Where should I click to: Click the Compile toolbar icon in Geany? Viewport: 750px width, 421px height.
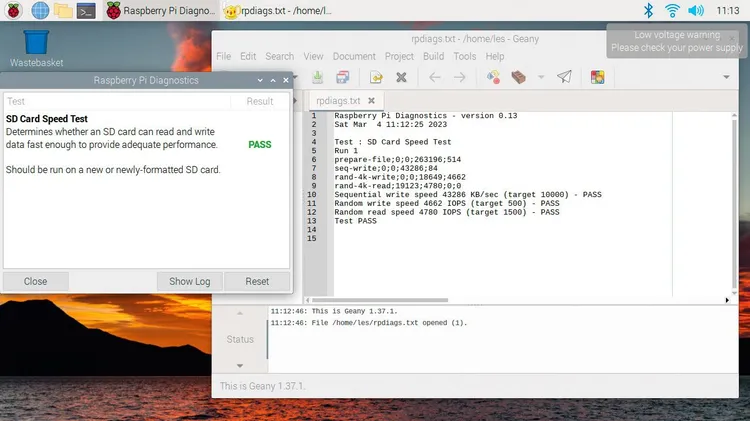click(493, 77)
